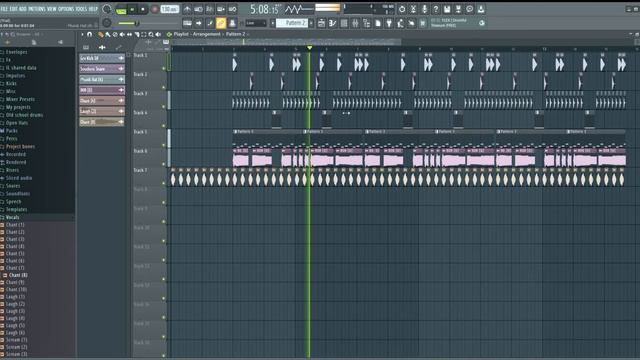Open the ADD menu
The width and height of the screenshot is (640, 360).
(x=22, y=9)
